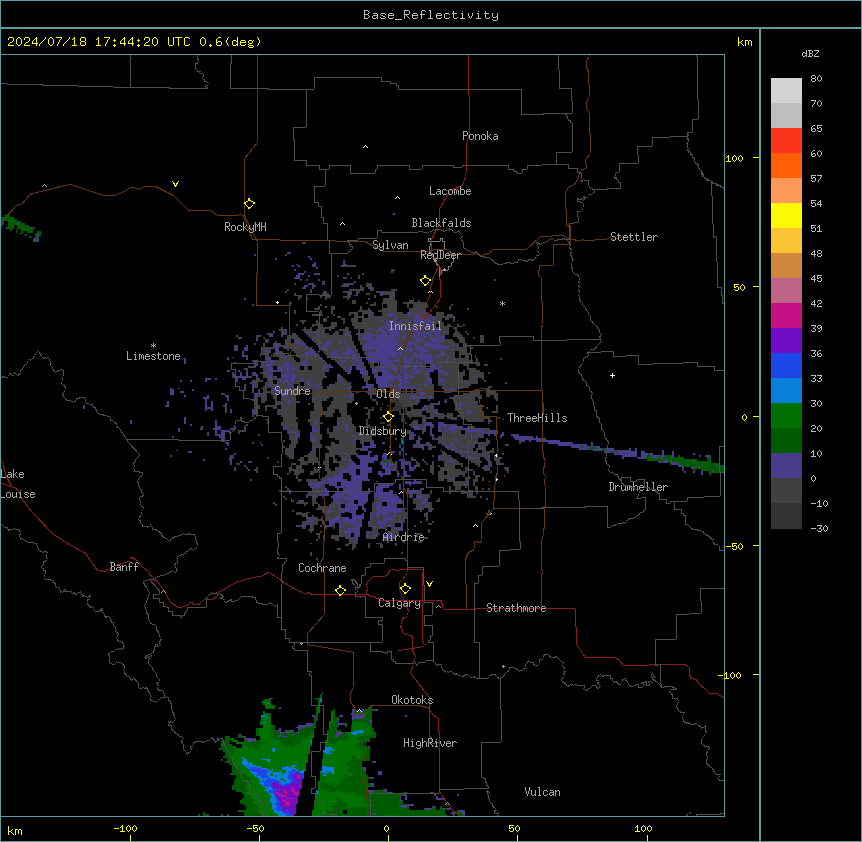Click the Vulcan town label
Screen dimensions: 862x842
click(543, 792)
